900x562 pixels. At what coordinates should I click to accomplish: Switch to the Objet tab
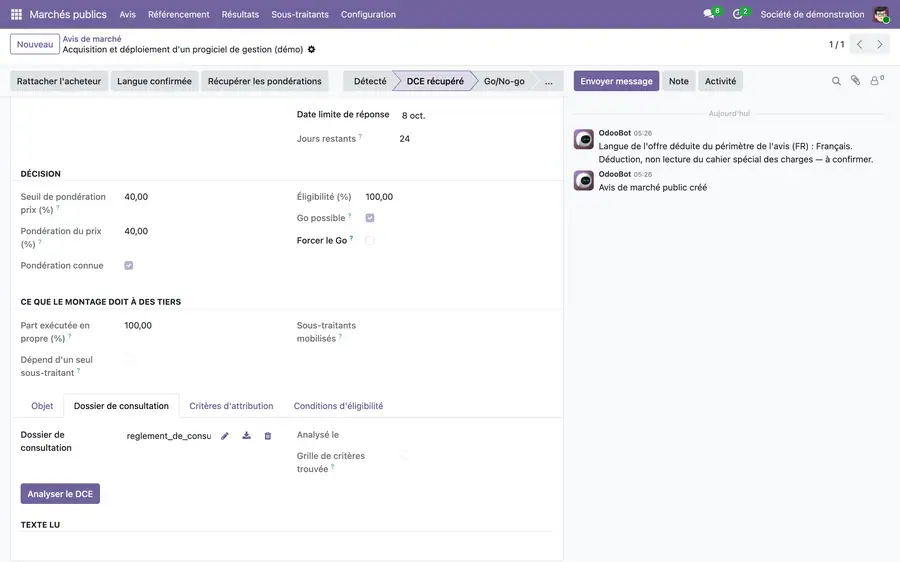coord(42,406)
